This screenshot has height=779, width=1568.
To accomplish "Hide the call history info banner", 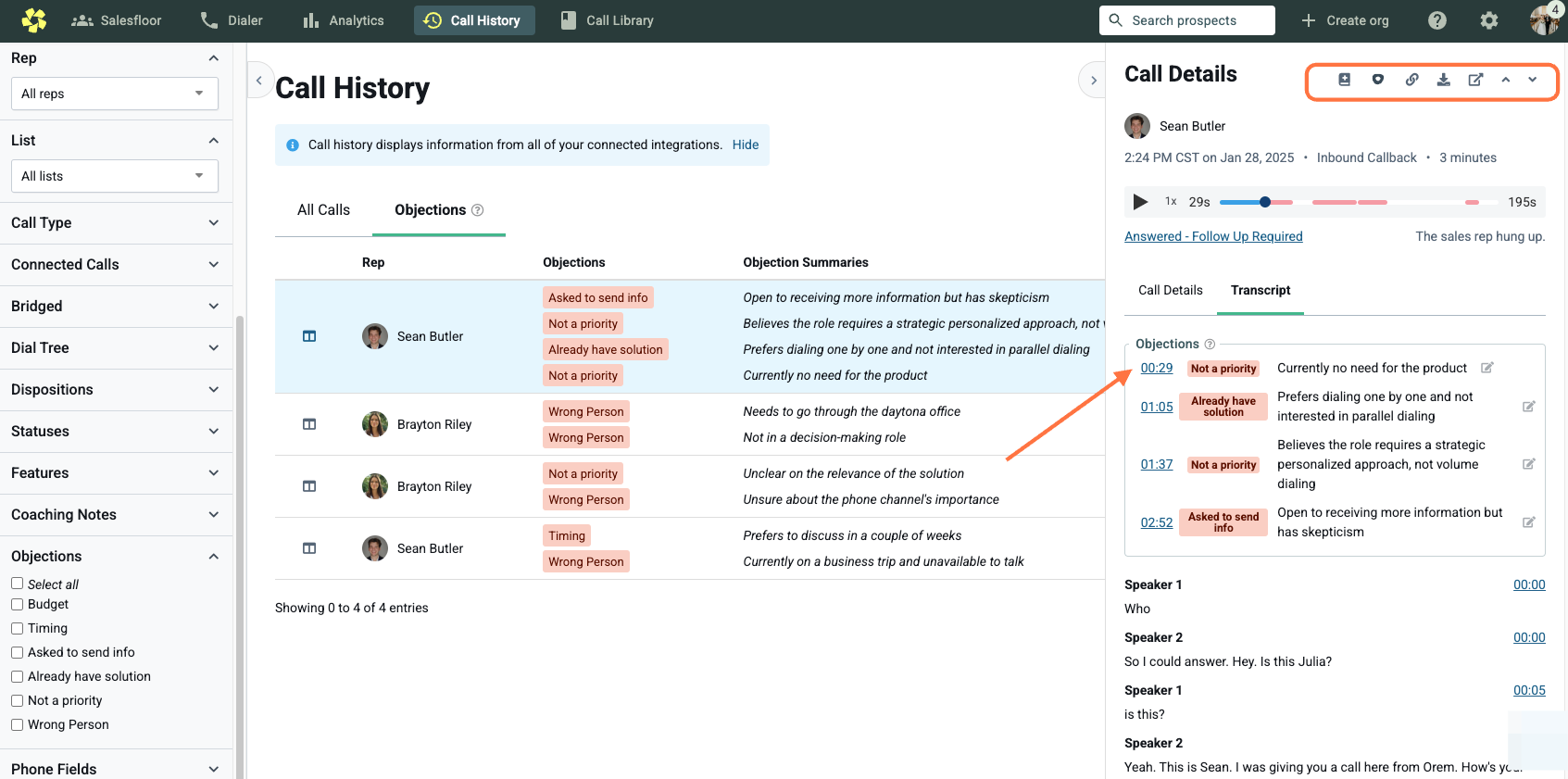I will (x=745, y=144).
